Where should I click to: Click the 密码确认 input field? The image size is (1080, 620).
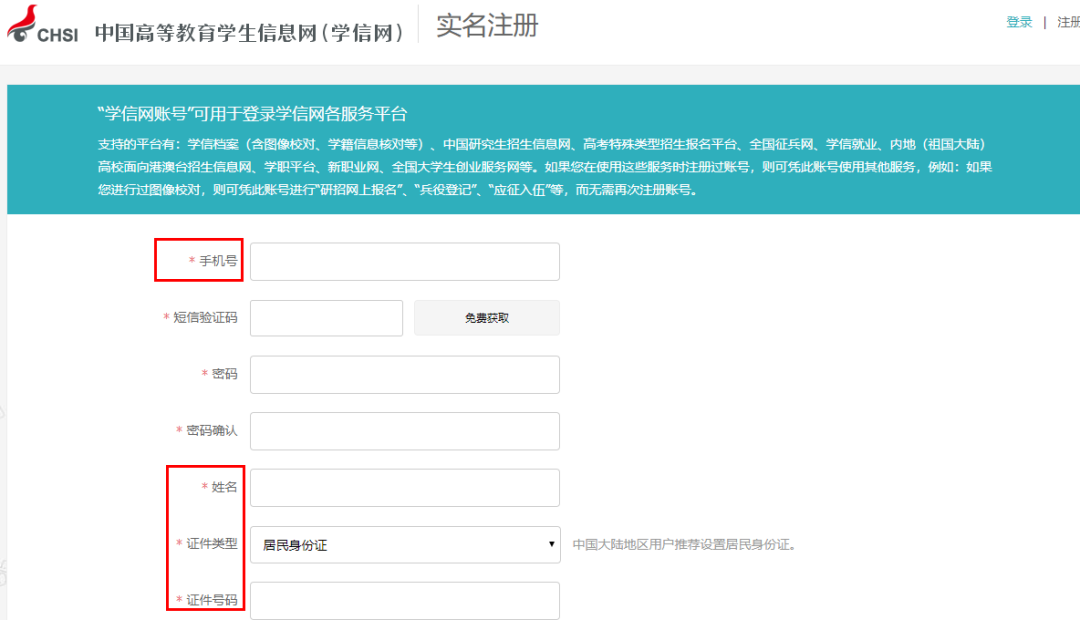(x=404, y=431)
